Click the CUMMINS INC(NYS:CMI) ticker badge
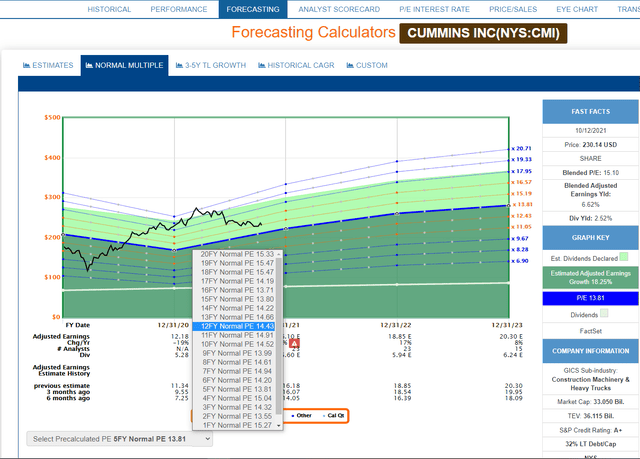Screen dimensions: 640x459 coord(483,33)
